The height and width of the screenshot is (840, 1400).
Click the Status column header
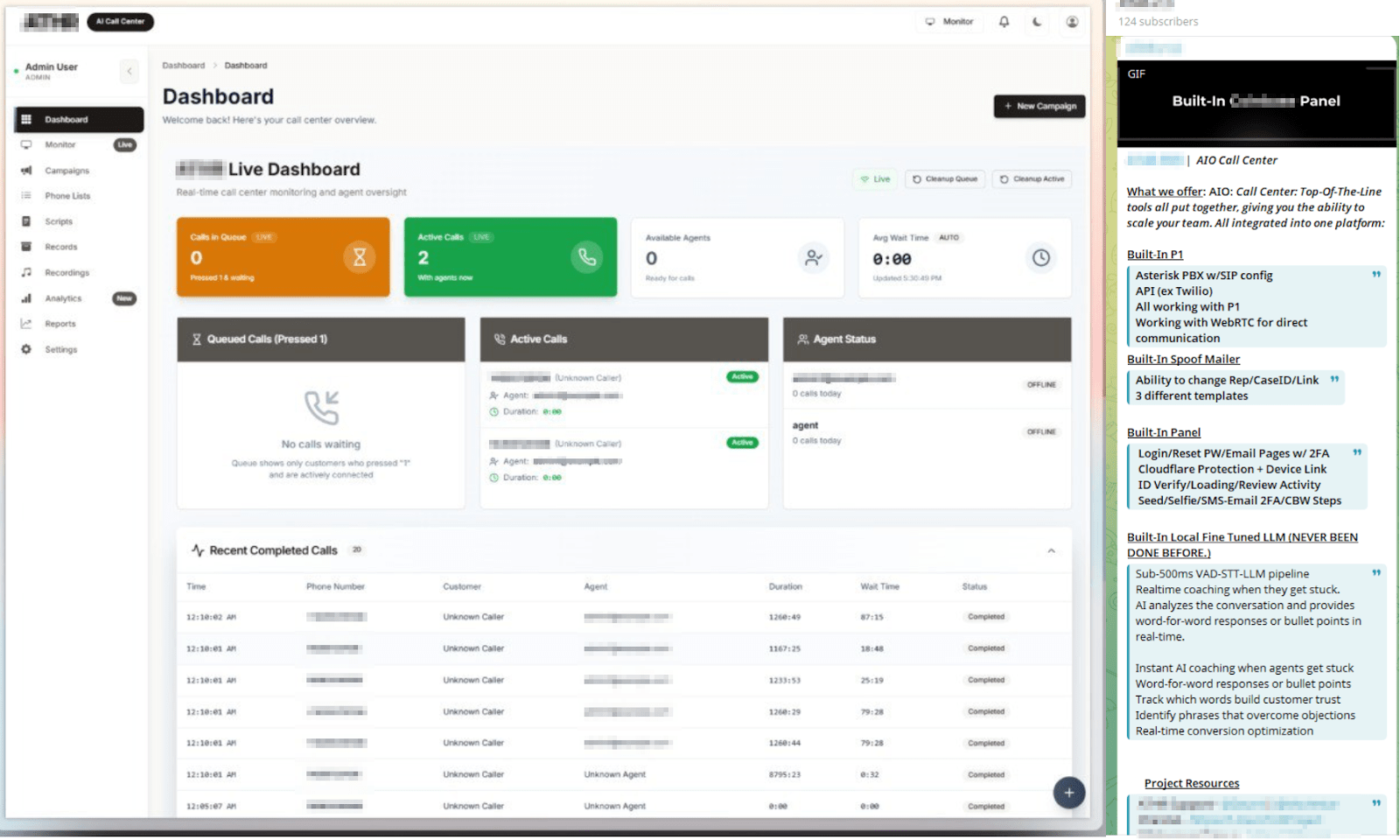pos(974,587)
